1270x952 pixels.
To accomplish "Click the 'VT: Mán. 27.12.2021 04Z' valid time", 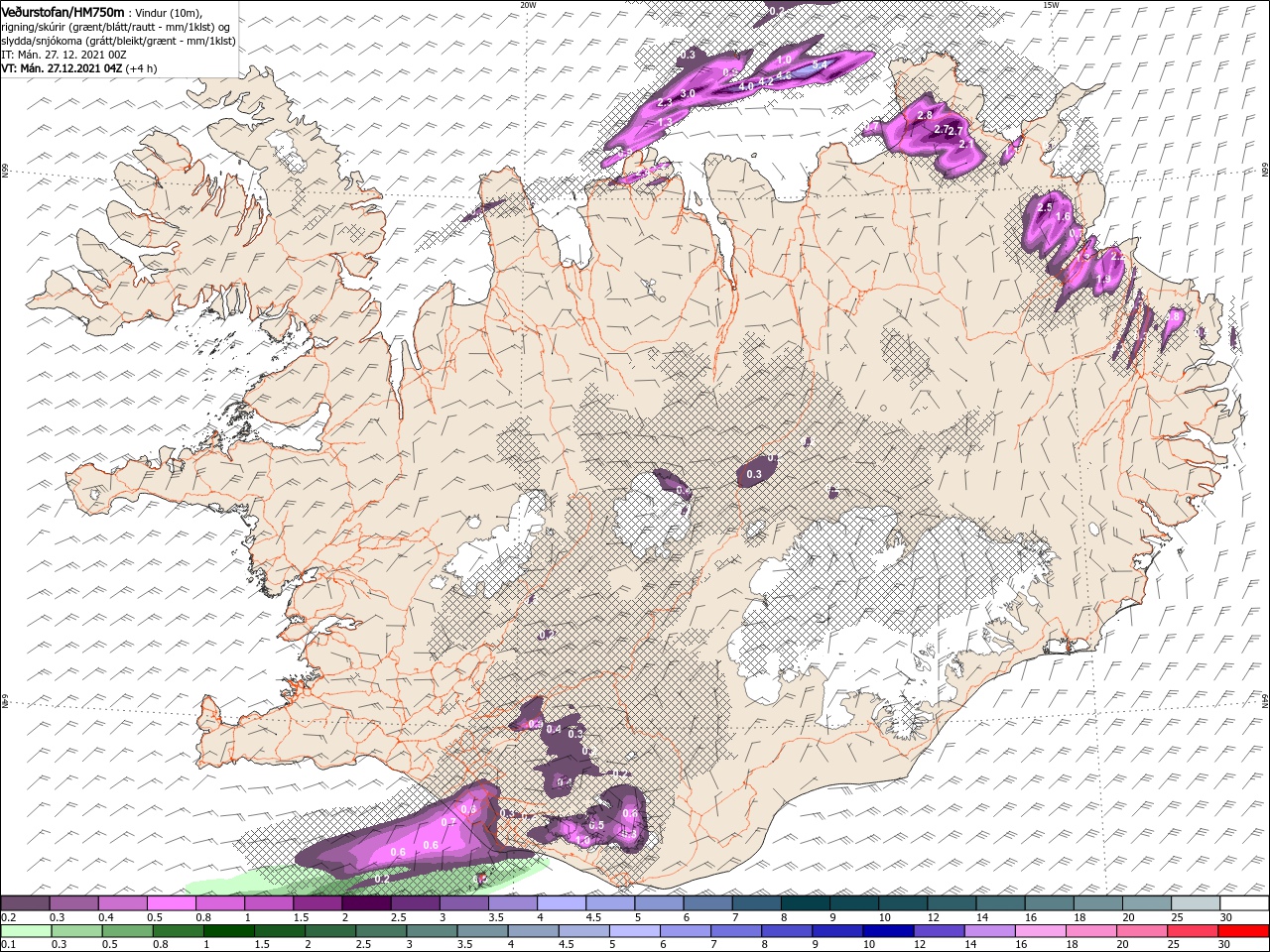I will click(x=62, y=69).
